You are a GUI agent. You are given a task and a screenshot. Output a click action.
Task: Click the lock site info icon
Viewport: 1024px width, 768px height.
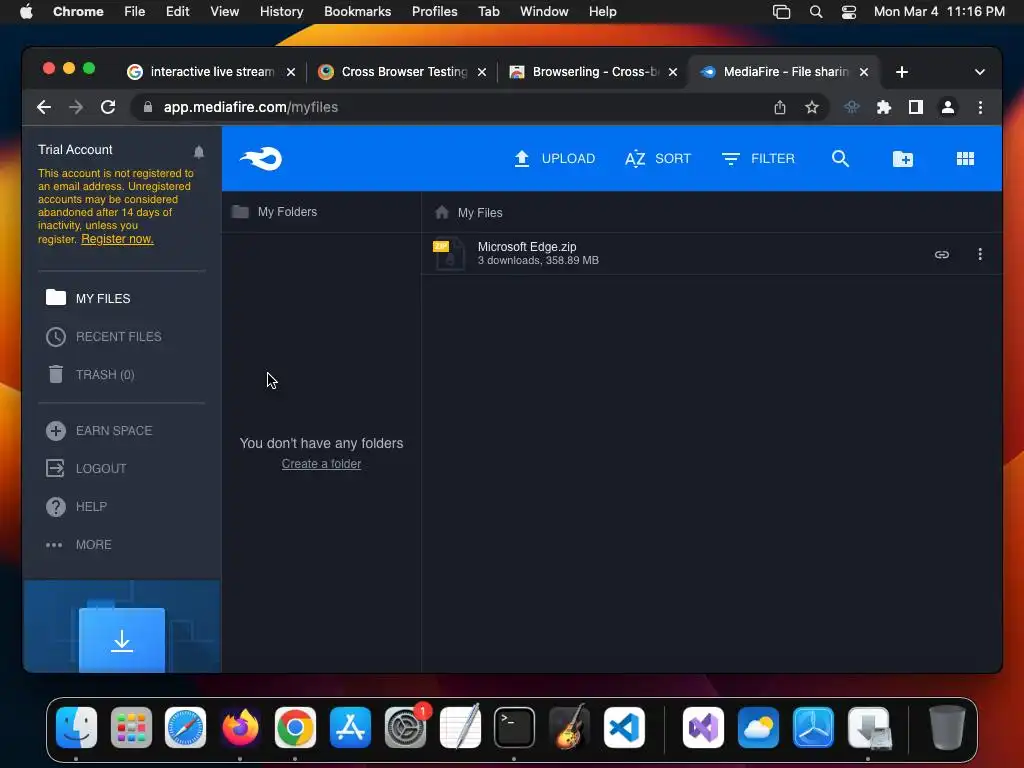pos(148,107)
